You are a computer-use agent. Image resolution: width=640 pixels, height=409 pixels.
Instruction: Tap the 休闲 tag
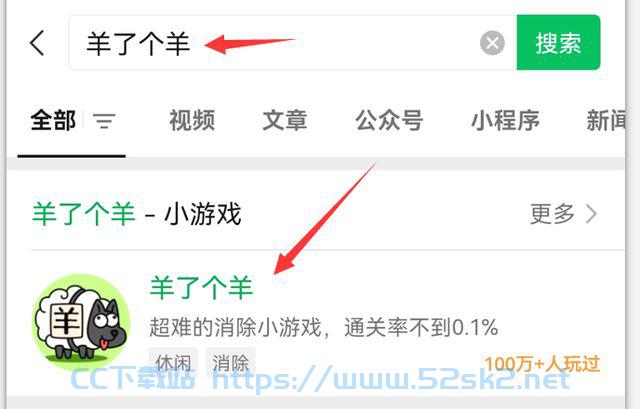click(x=173, y=362)
